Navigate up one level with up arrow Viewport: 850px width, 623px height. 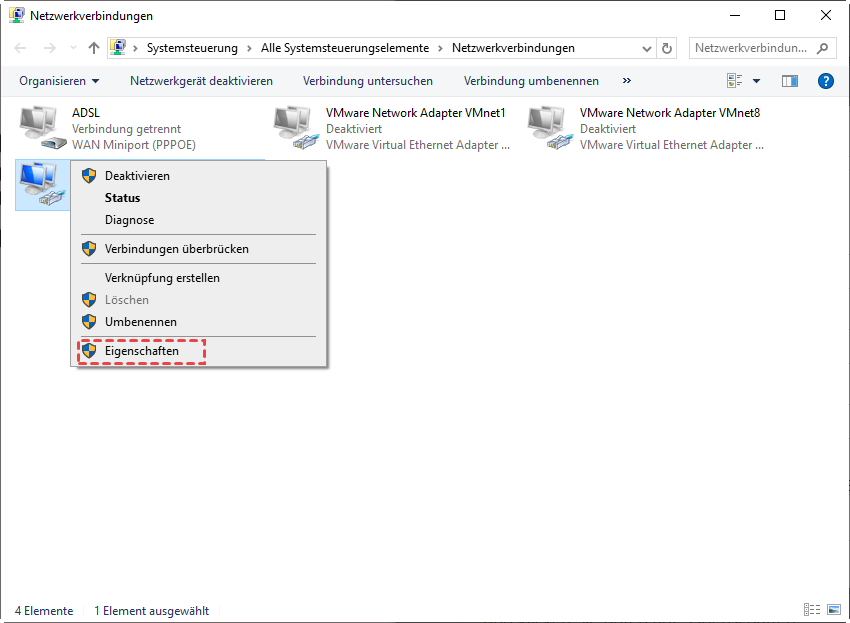click(x=94, y=48)
